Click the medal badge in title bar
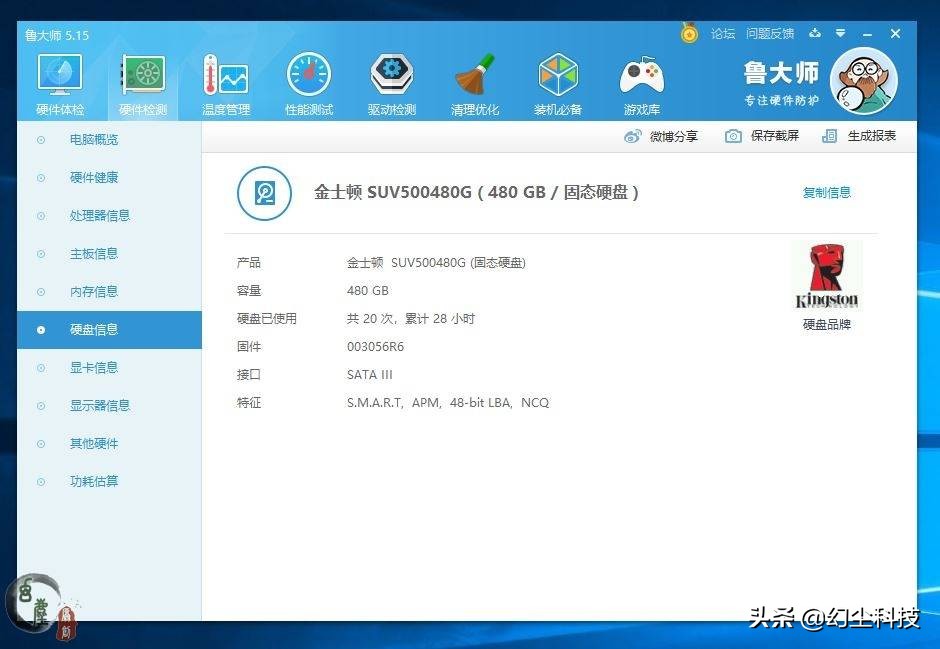The width and height of the screenshot is (940, 649). click(x=689, y=33)
